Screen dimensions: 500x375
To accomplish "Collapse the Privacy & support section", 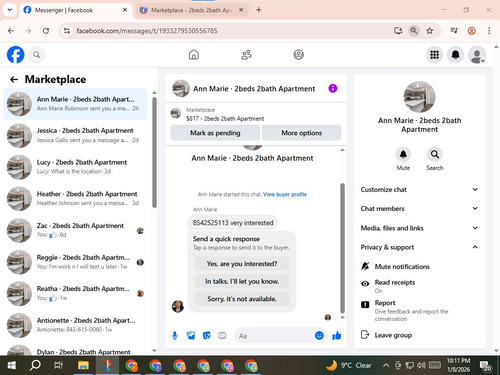I will coord(419,247).
